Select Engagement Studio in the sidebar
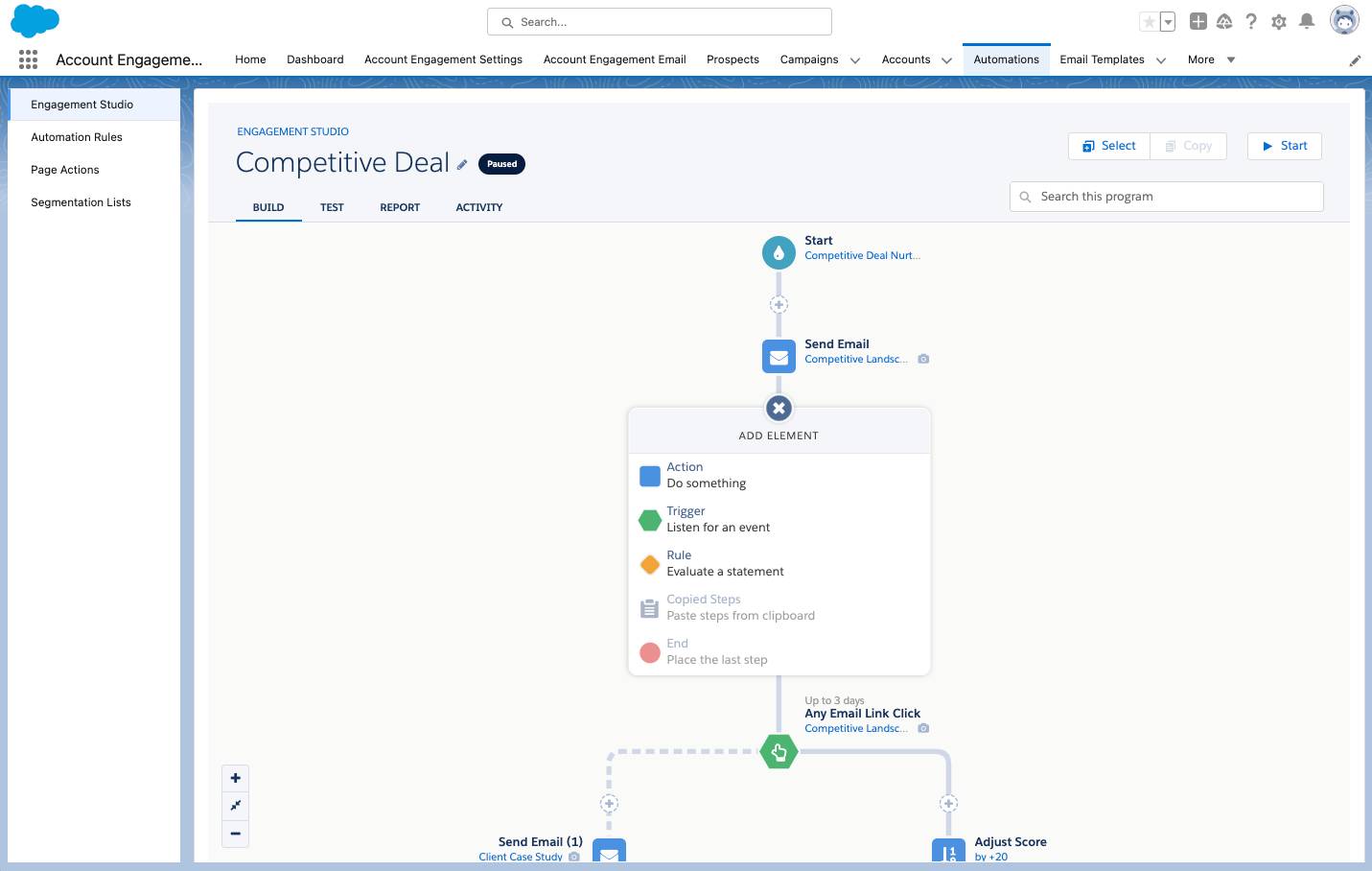The width and height of the screenshot is (1372, 871). tap(94, 105)
